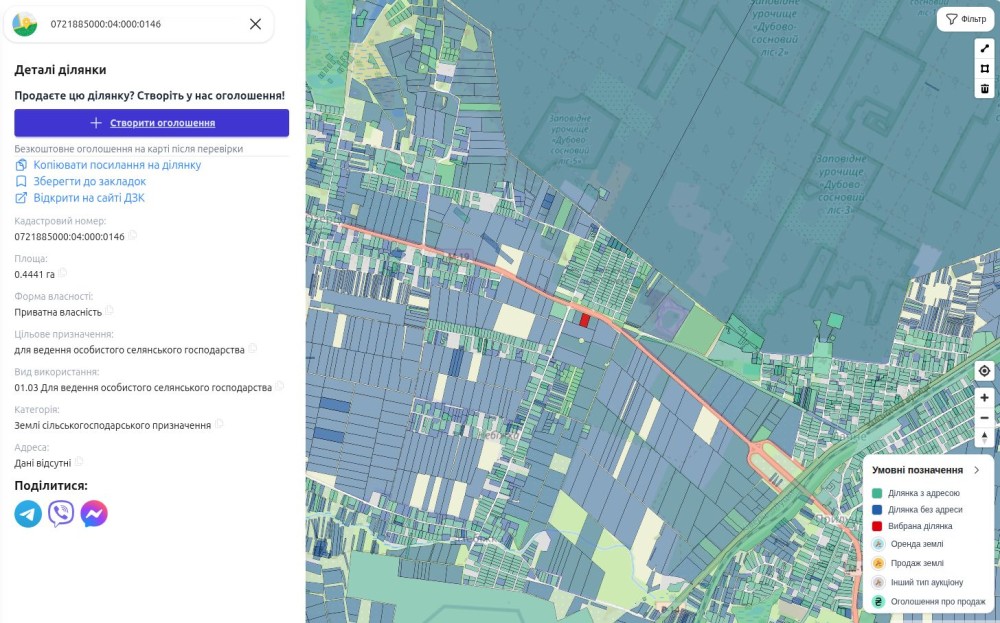Collapse the Умовні позначення legend panel
The width and height of the screenshot is (1000, 623).
(976, 470)
